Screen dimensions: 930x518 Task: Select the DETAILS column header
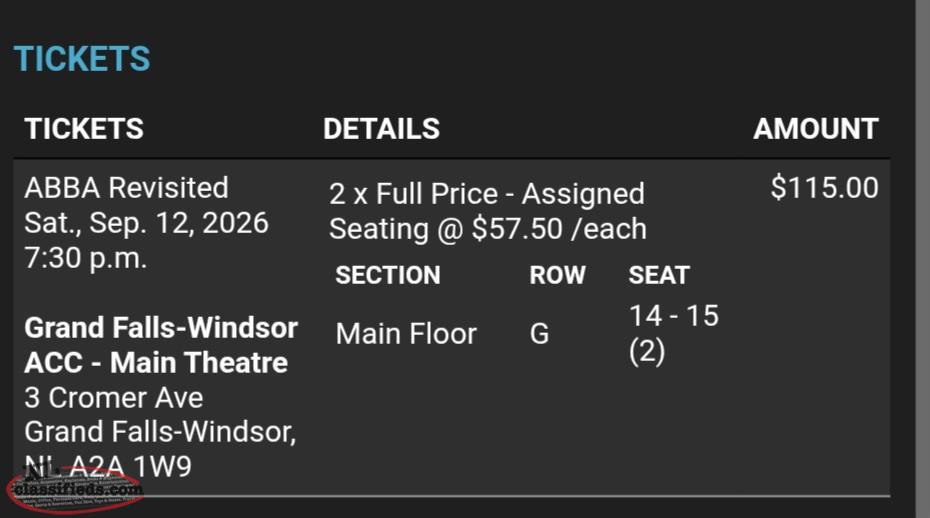[x=381, y=129]
